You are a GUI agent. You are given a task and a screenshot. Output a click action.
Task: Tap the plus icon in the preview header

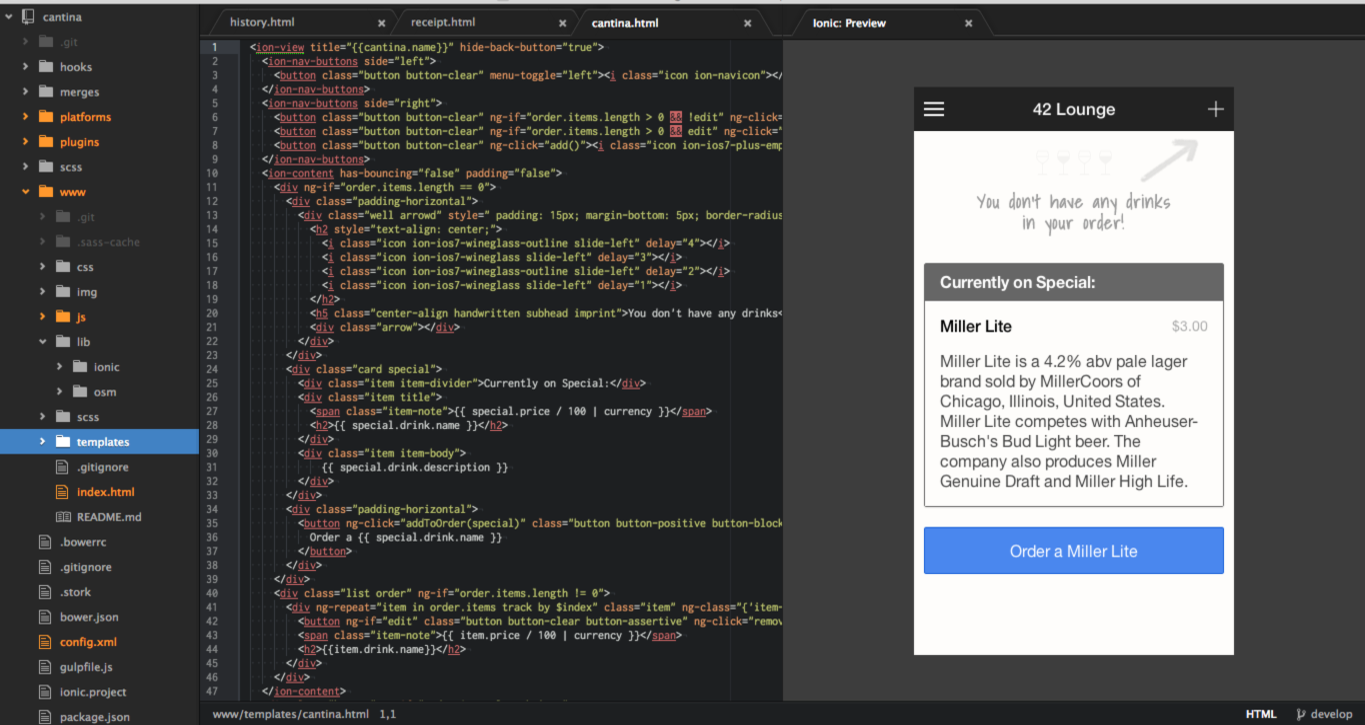click(x=1215, y=109)
